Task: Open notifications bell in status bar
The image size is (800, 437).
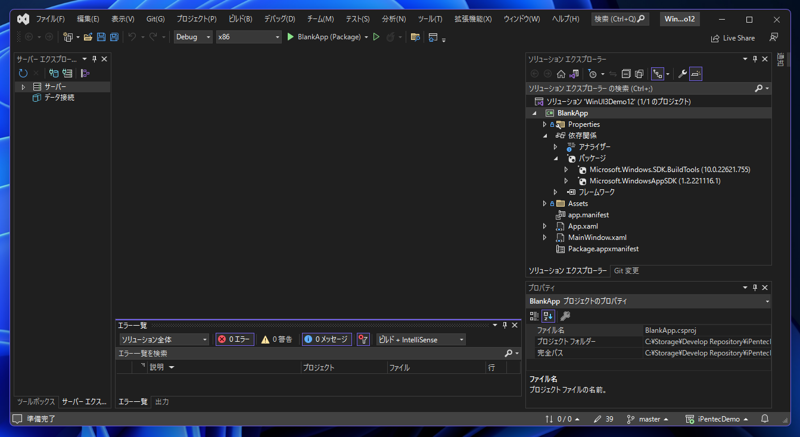Action: [x=764, y=419]
